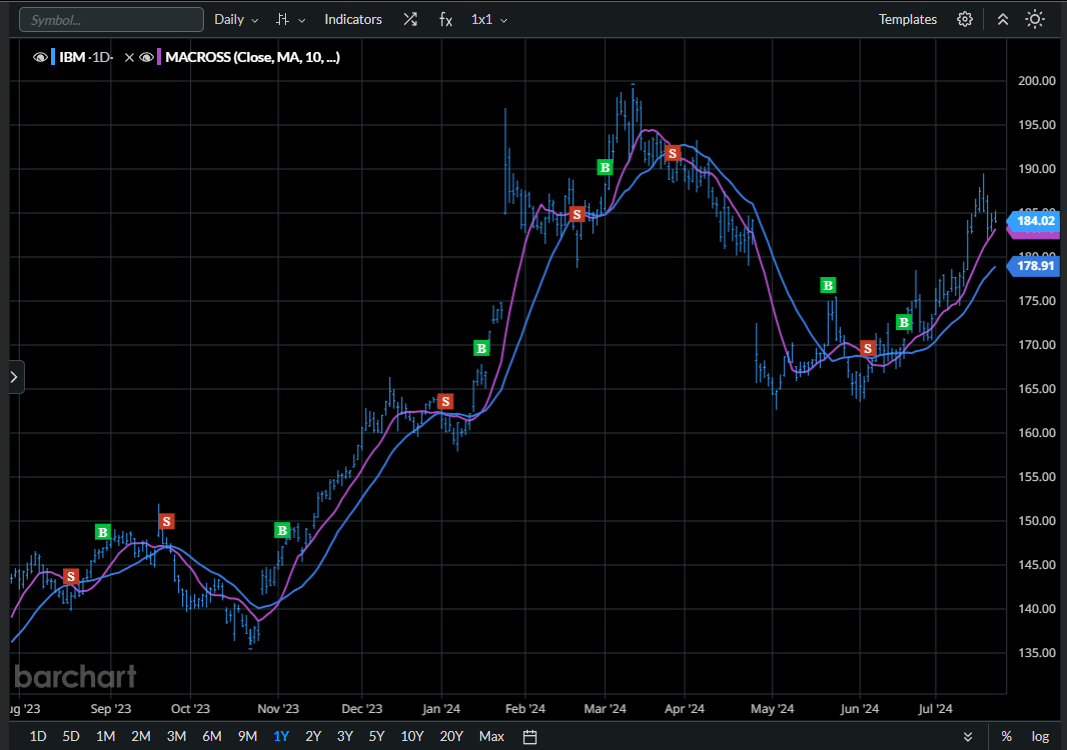Select the 6M time range
The width and height of the screenshot is (1067, 750).
tap(212, 736)
